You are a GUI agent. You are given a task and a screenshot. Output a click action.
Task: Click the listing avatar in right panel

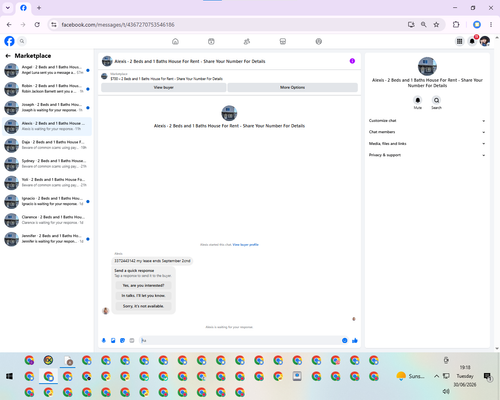point(427,66)
